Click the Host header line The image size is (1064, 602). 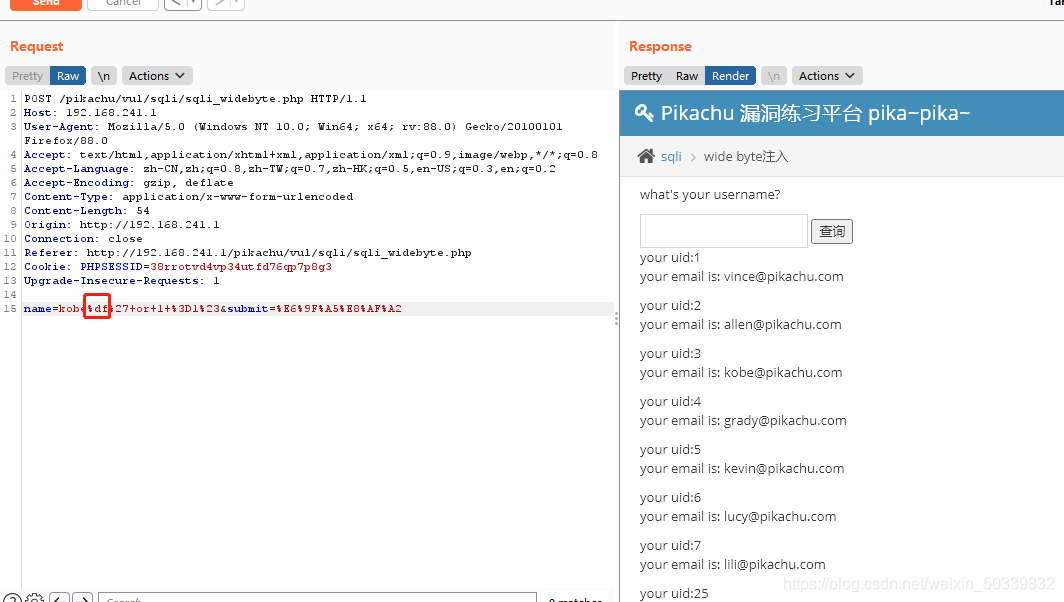(90, 113)
